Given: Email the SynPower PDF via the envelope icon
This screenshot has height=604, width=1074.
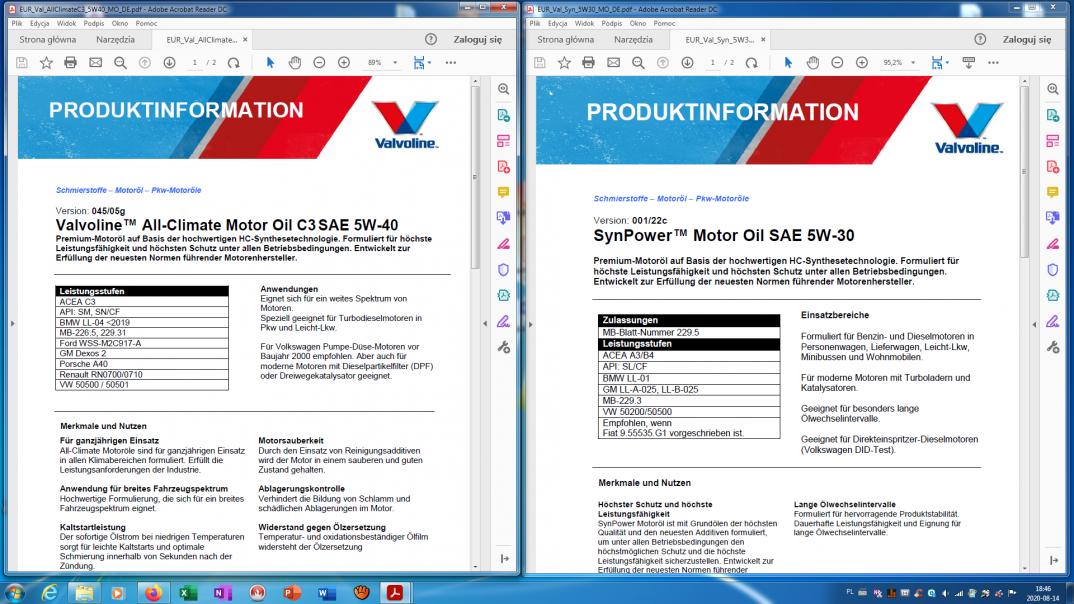Looking at the screenshot, I should (613, 63).
